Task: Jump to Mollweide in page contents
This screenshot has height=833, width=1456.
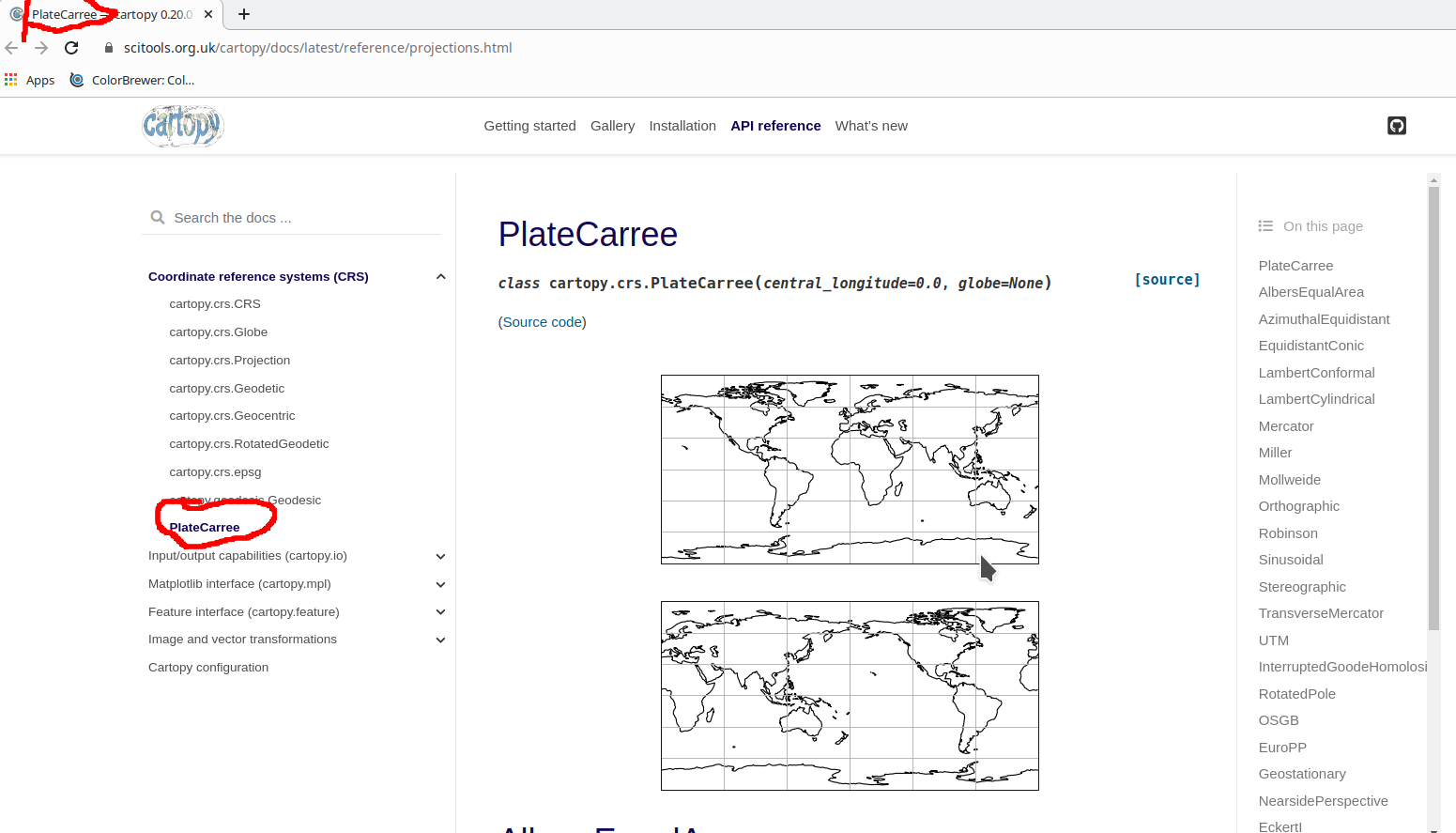Action: (1289, 480)
